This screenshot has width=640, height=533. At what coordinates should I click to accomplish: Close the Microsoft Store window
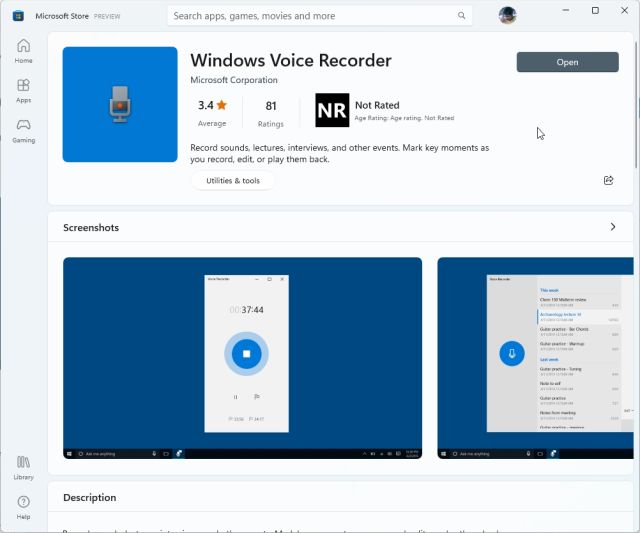[624, 10]
